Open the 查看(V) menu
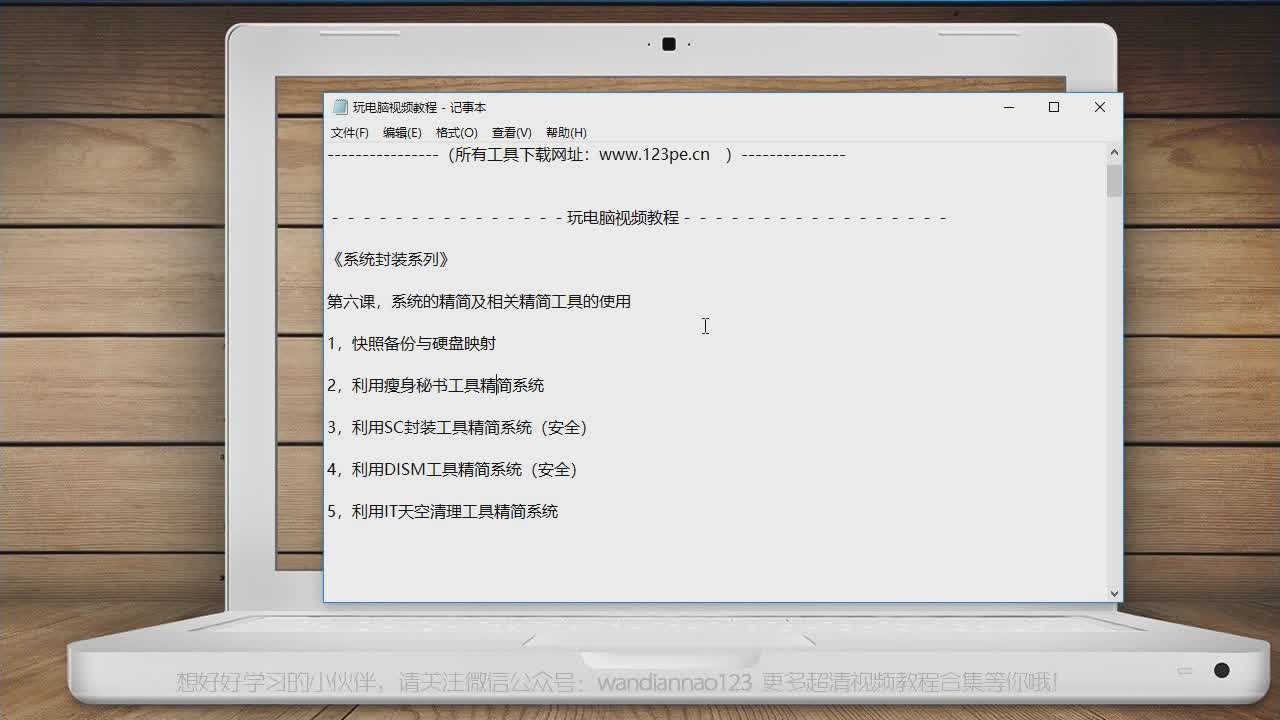 tap(511, 132)
